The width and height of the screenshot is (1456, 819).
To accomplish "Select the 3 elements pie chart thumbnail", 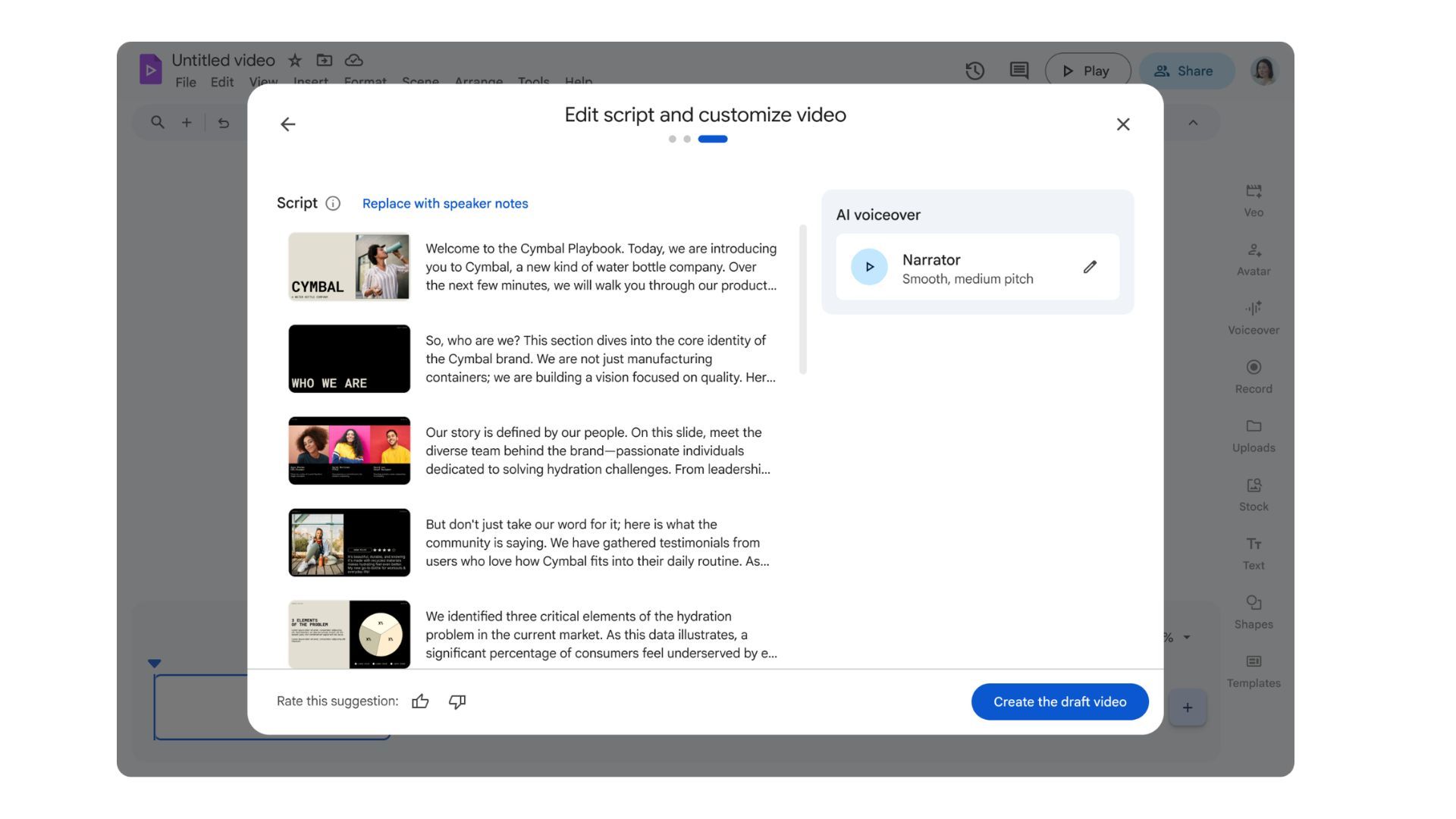I will tap(349, 635).
